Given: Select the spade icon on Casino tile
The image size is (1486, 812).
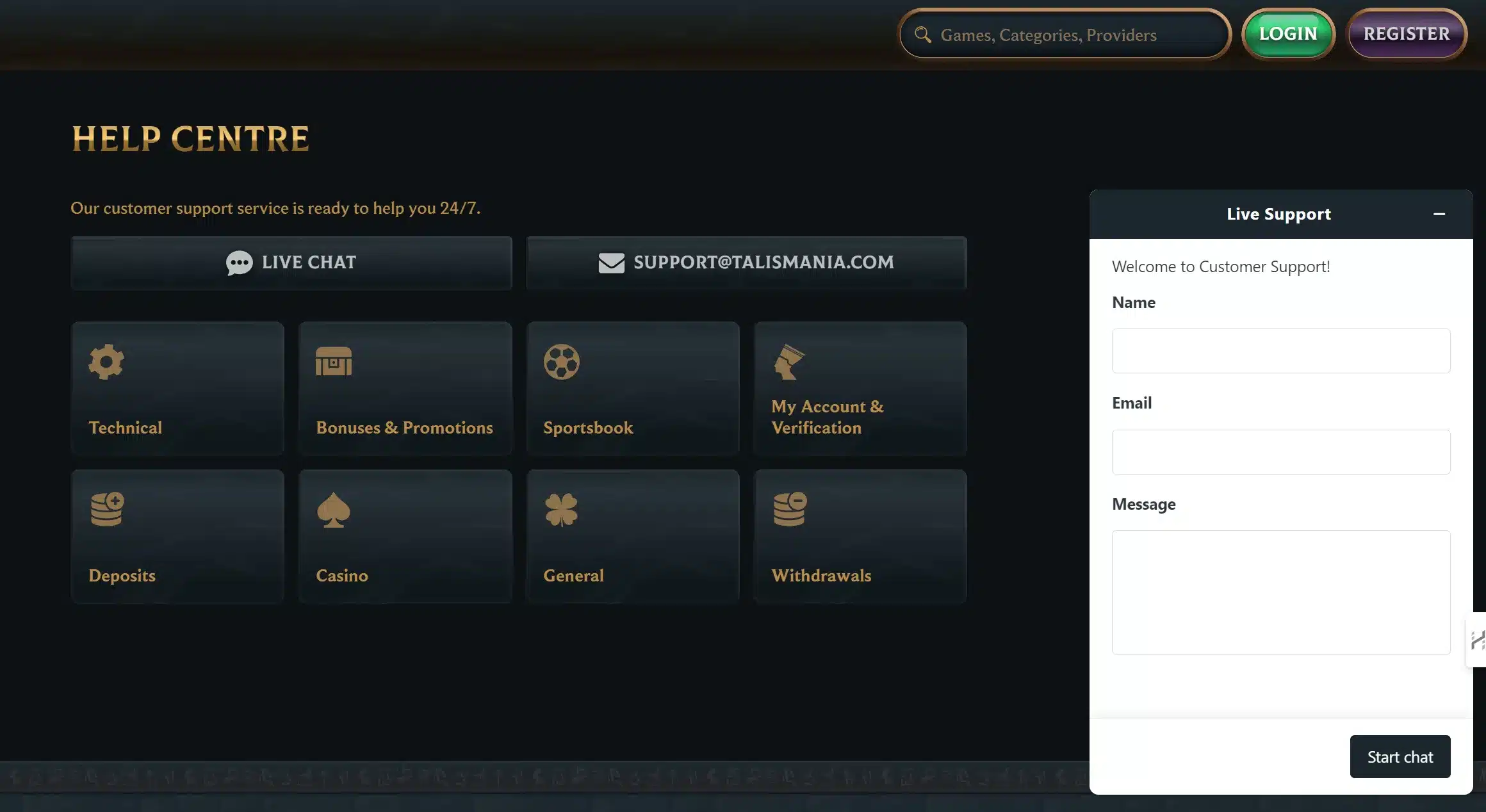Looking at the screenshot, I should [x=332, y=510].
